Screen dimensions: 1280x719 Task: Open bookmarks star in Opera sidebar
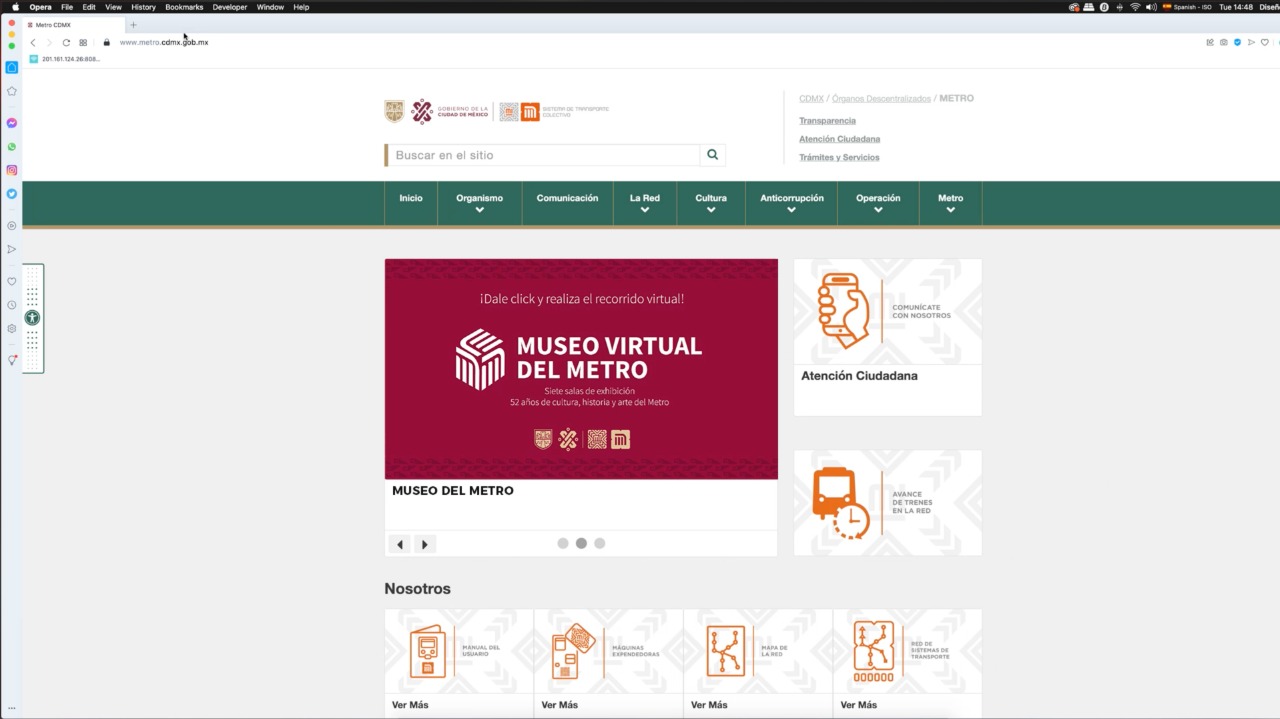(x=12, y=91)
